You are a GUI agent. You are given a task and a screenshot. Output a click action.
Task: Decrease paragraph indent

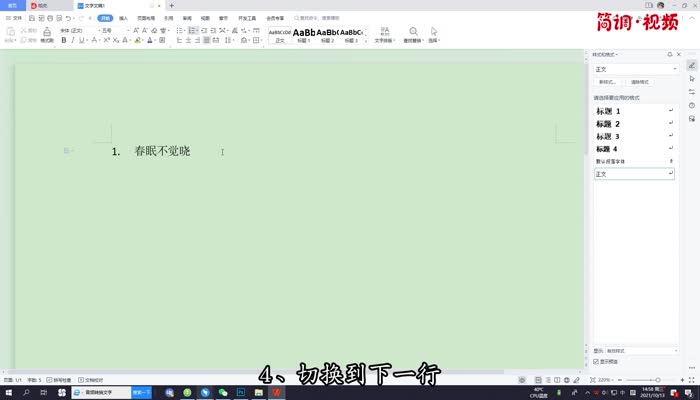tap(204, 30)
